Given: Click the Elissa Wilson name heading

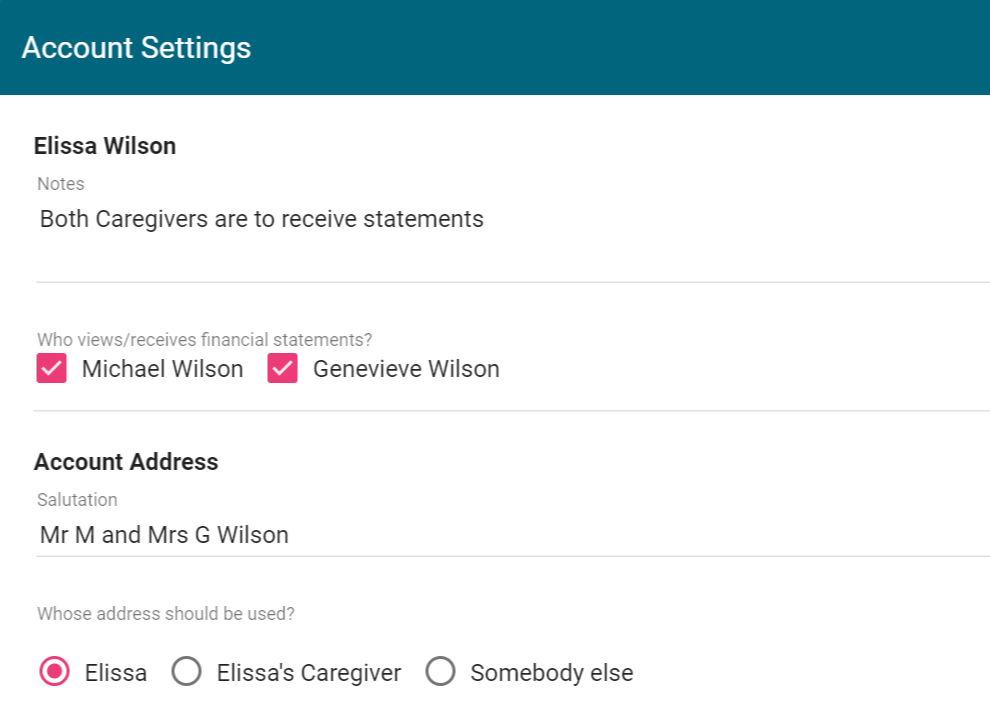Looking at the screenshot, I should click(x=105, y=146).
